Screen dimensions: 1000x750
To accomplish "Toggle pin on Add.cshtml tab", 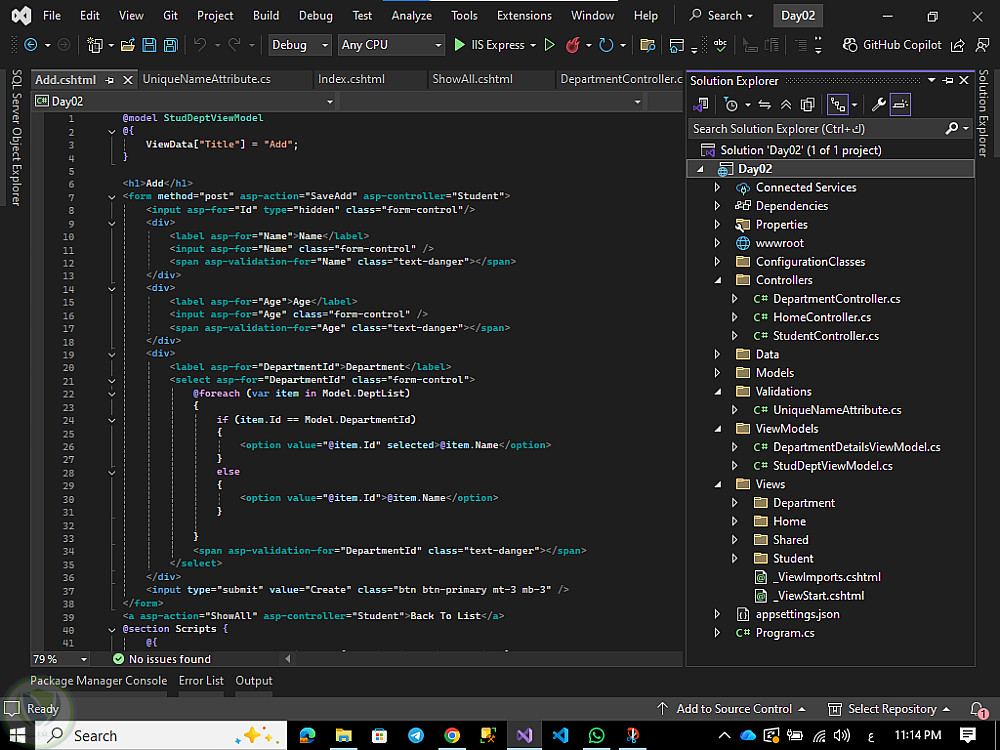I will [110, 80].
